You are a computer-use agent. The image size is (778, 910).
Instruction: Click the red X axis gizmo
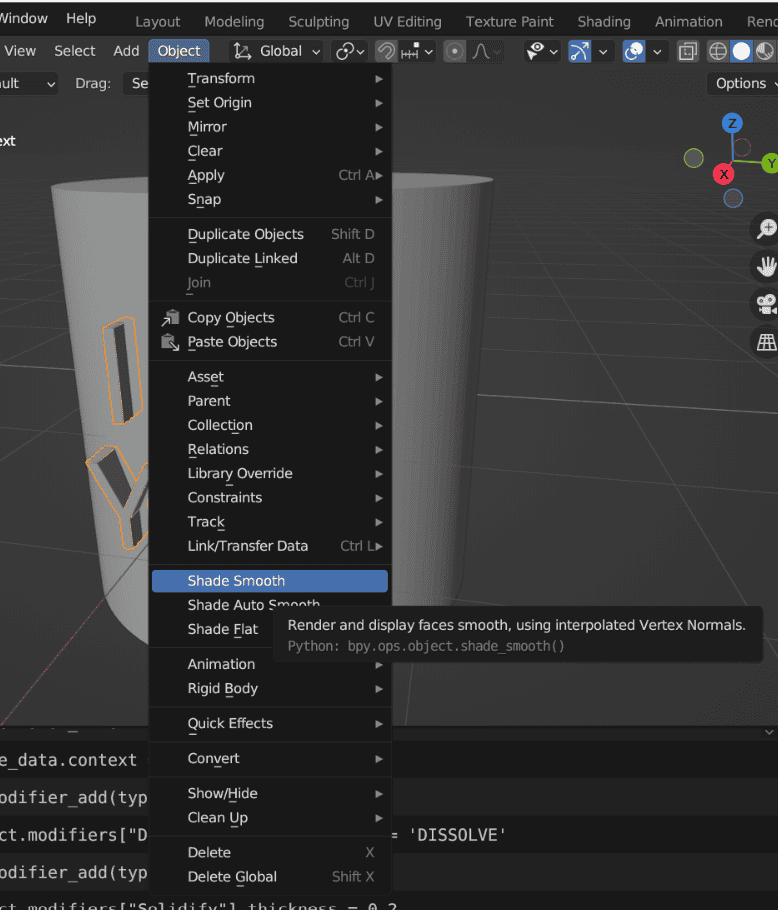pyautogui.click(x=723, y=174)
